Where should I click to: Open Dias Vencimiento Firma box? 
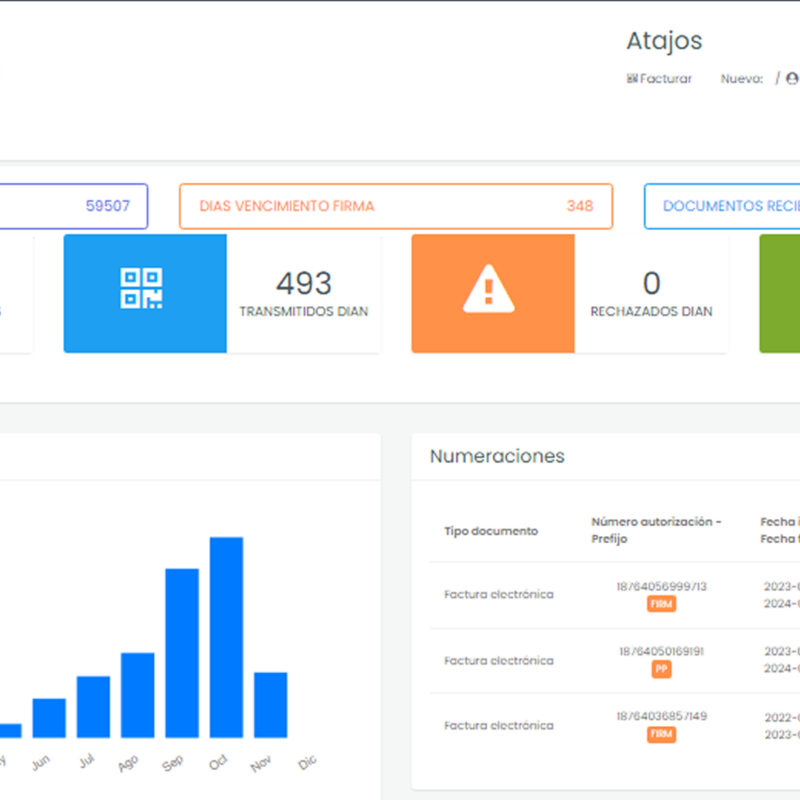point(395,206)
